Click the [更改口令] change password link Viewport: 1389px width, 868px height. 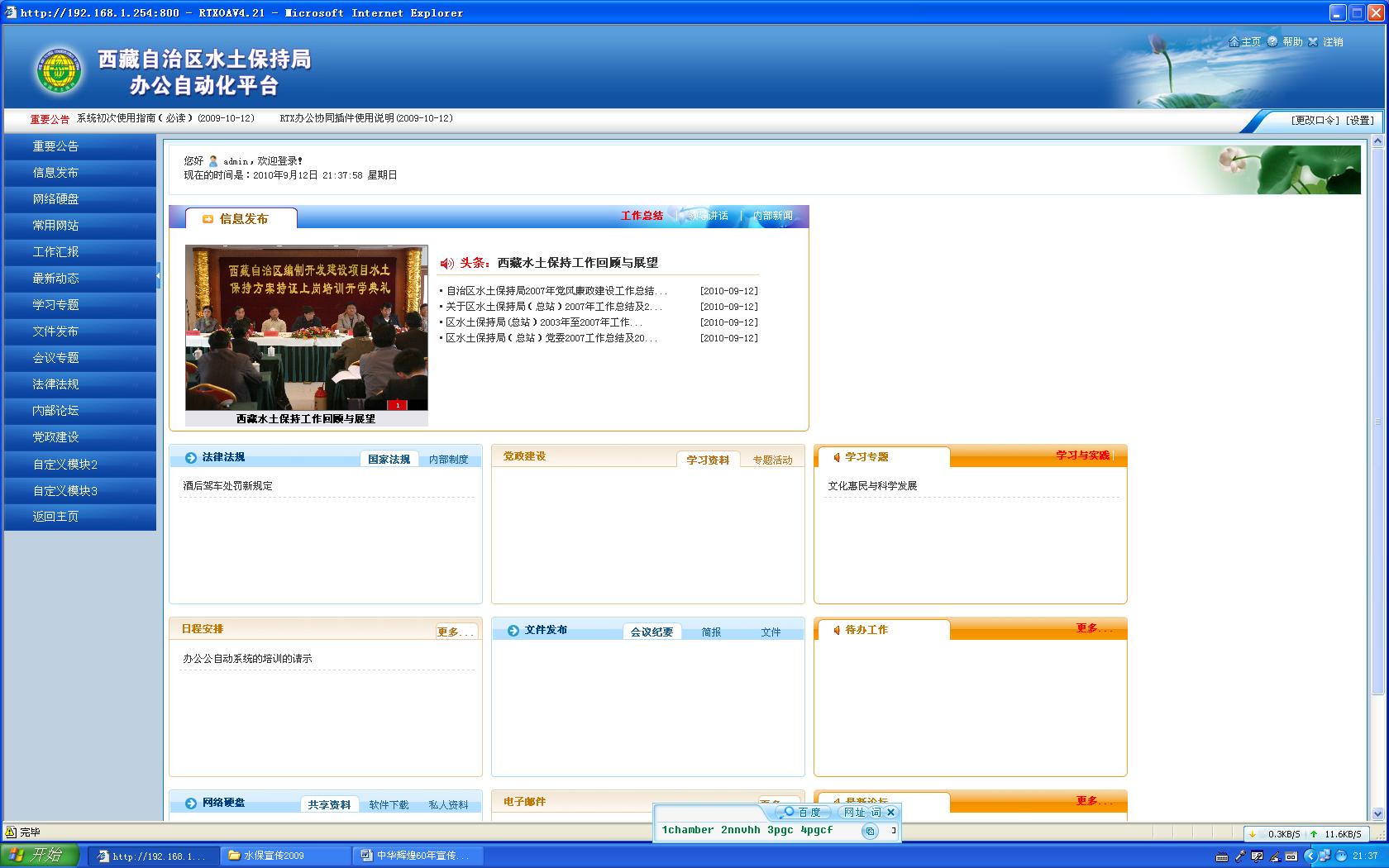click(1315, 120)
